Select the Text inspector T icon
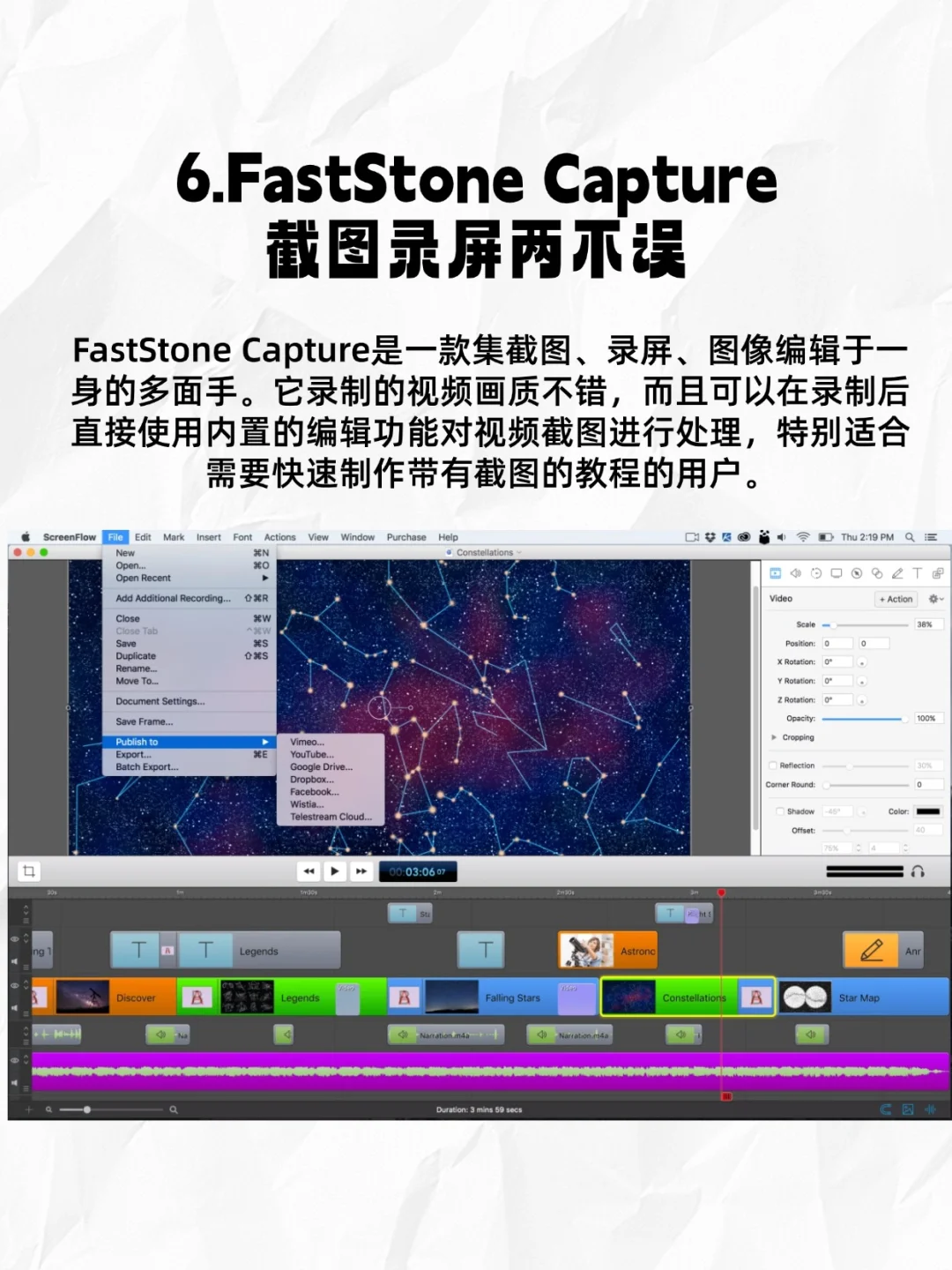 [x=918, y=572]
